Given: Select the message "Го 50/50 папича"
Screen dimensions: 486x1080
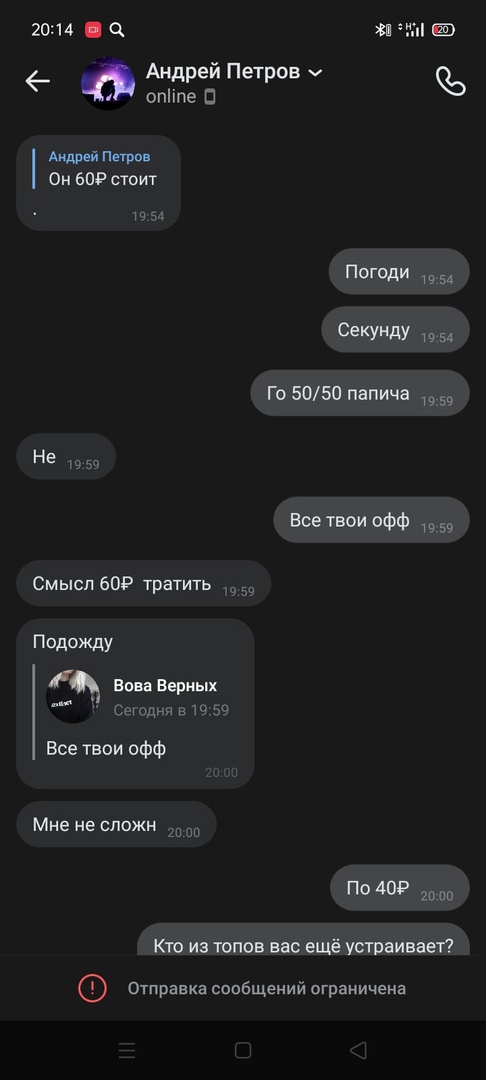Looking at the screenshot, I should pos(360,393).
